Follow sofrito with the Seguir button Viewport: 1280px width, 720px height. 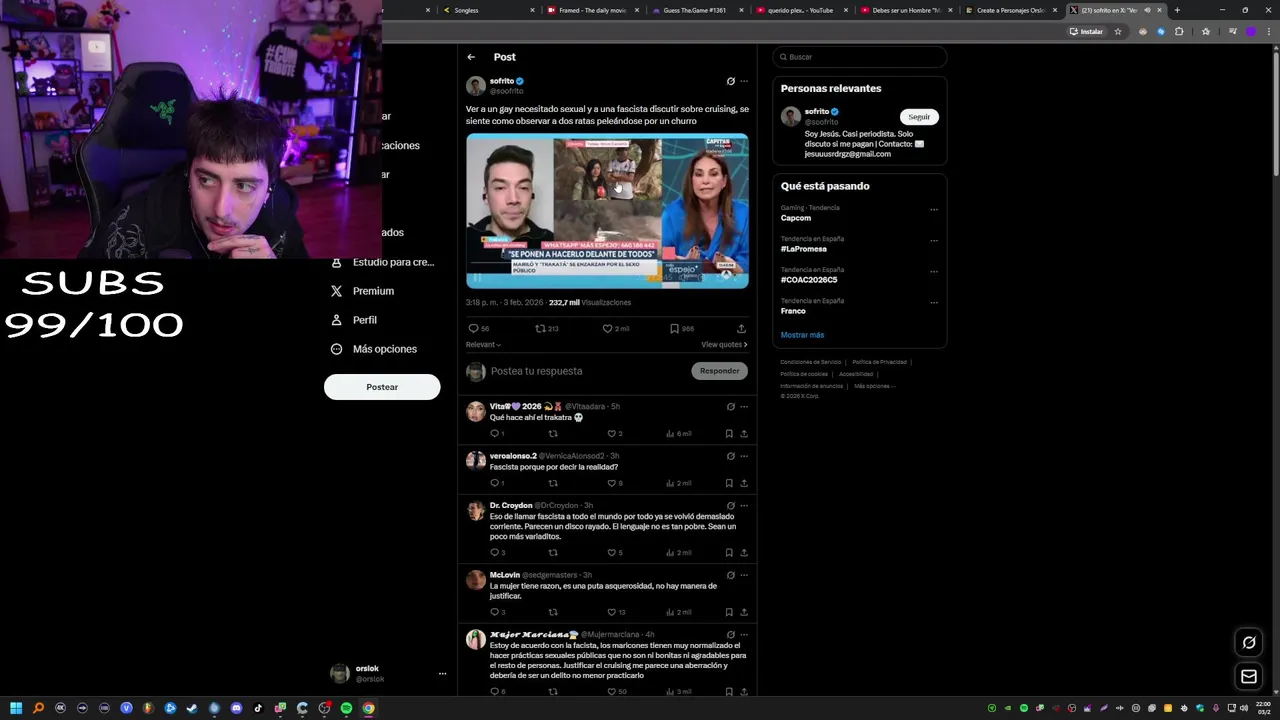[x=919, y=117]
